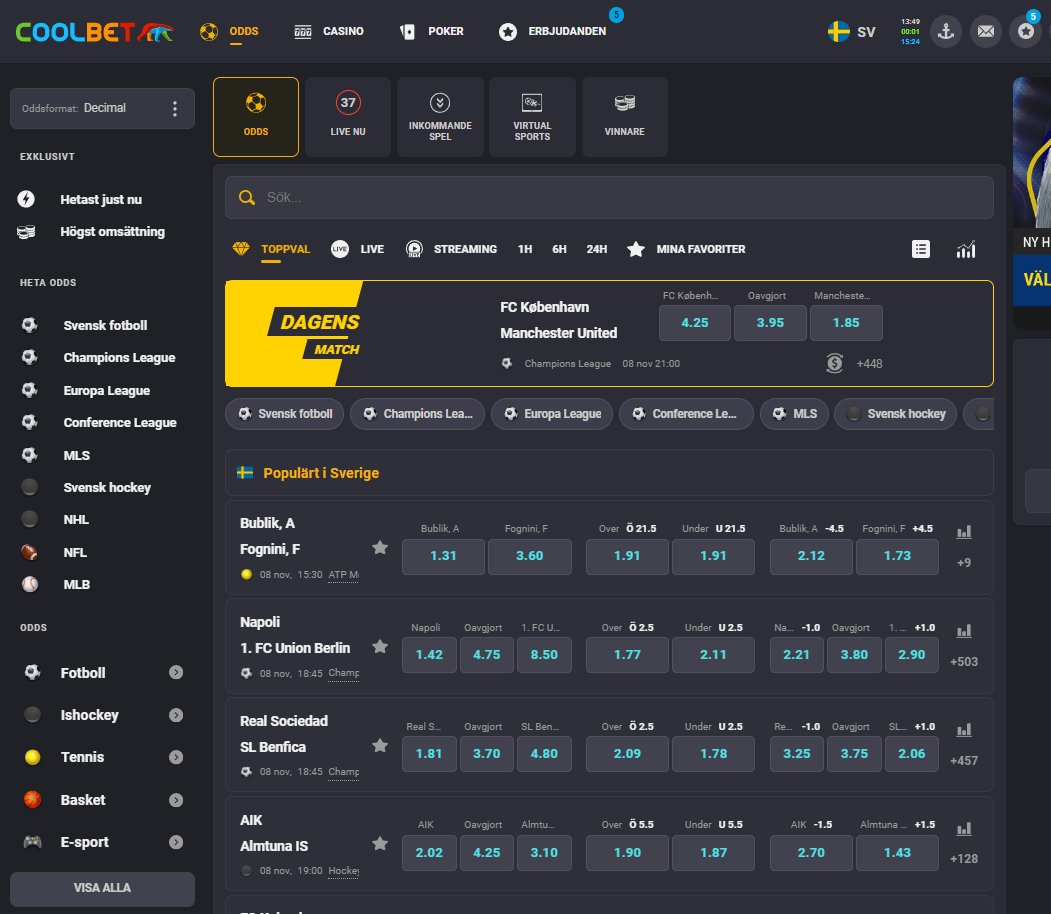This screenshot has width=1051, height=914.
Task: Select the TOPPVAL filter
Action: point(271,249)
